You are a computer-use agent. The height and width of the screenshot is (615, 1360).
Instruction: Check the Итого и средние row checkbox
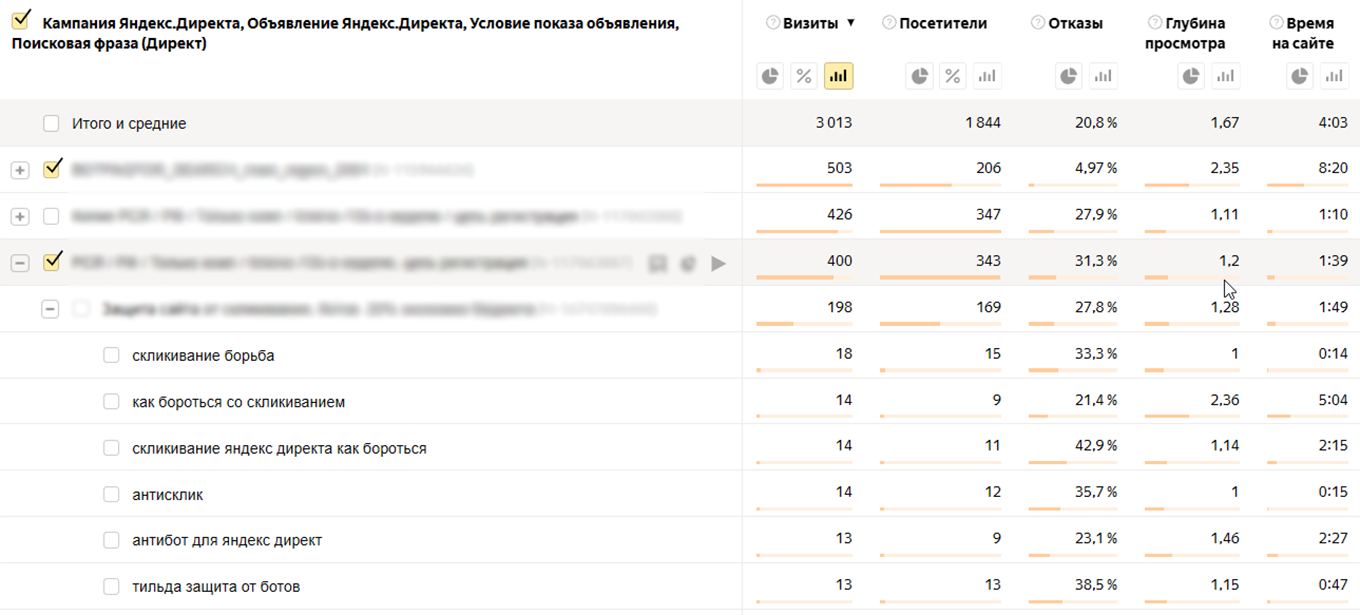click(51, 123)
